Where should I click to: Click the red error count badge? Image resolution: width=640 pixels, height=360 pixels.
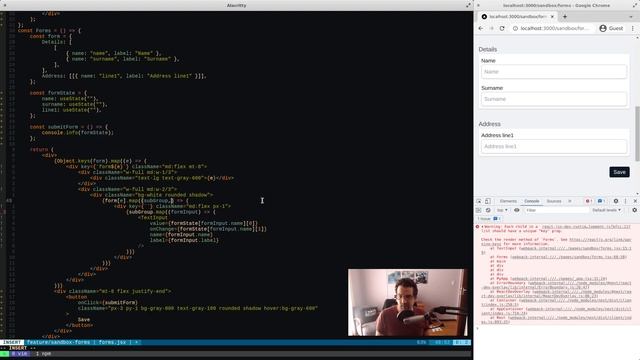pos(588,201)
